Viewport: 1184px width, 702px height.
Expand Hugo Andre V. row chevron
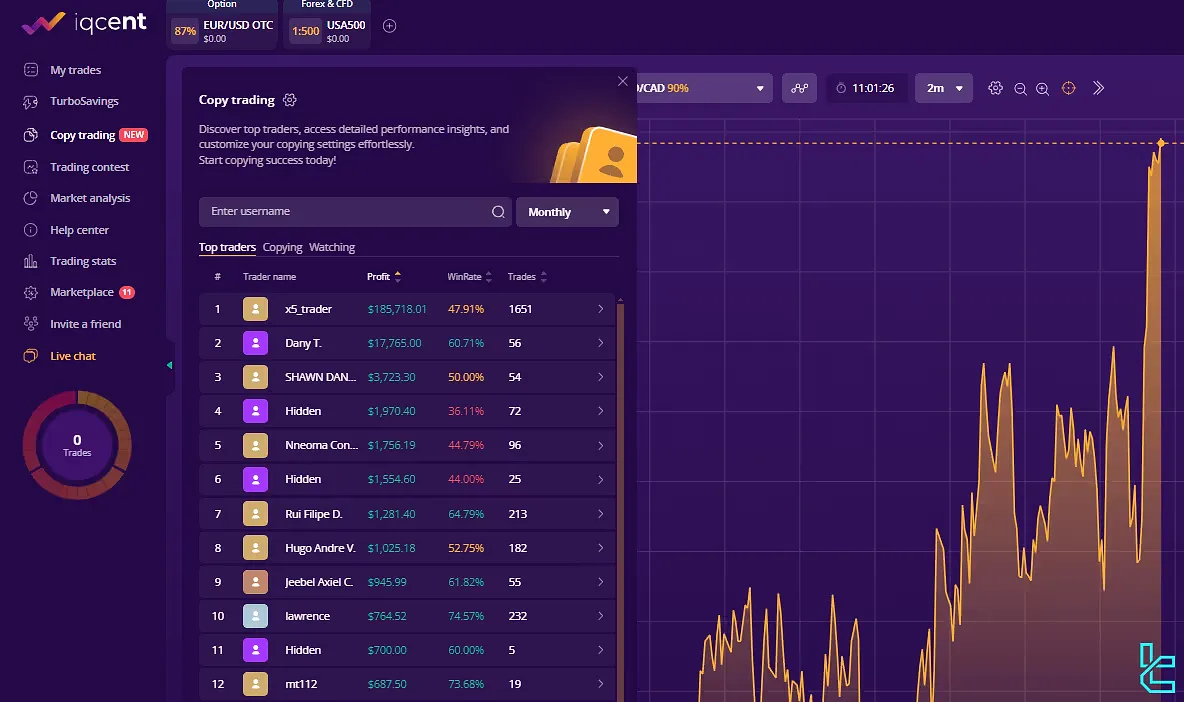[x=601, y=548]
